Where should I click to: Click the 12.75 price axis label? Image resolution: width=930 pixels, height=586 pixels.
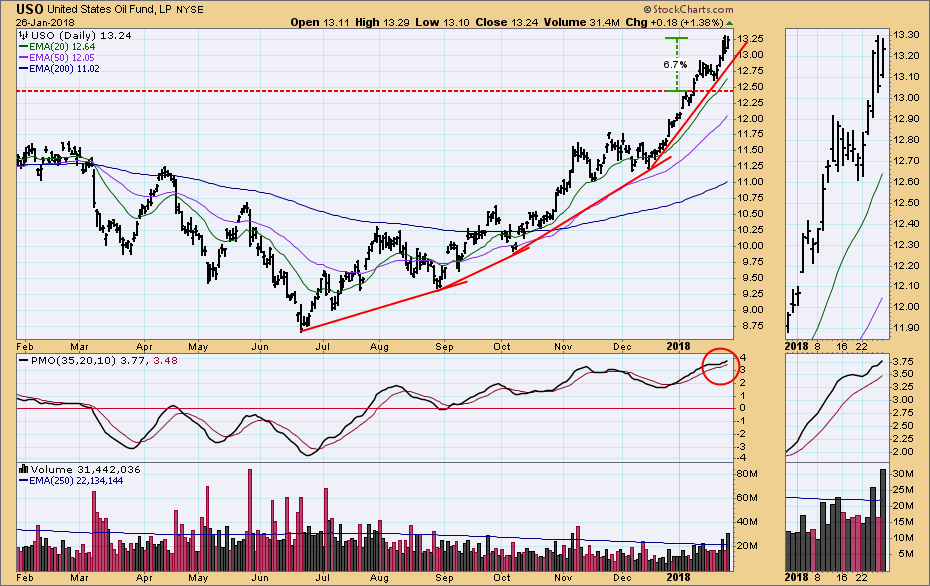(x=749, y=71)
